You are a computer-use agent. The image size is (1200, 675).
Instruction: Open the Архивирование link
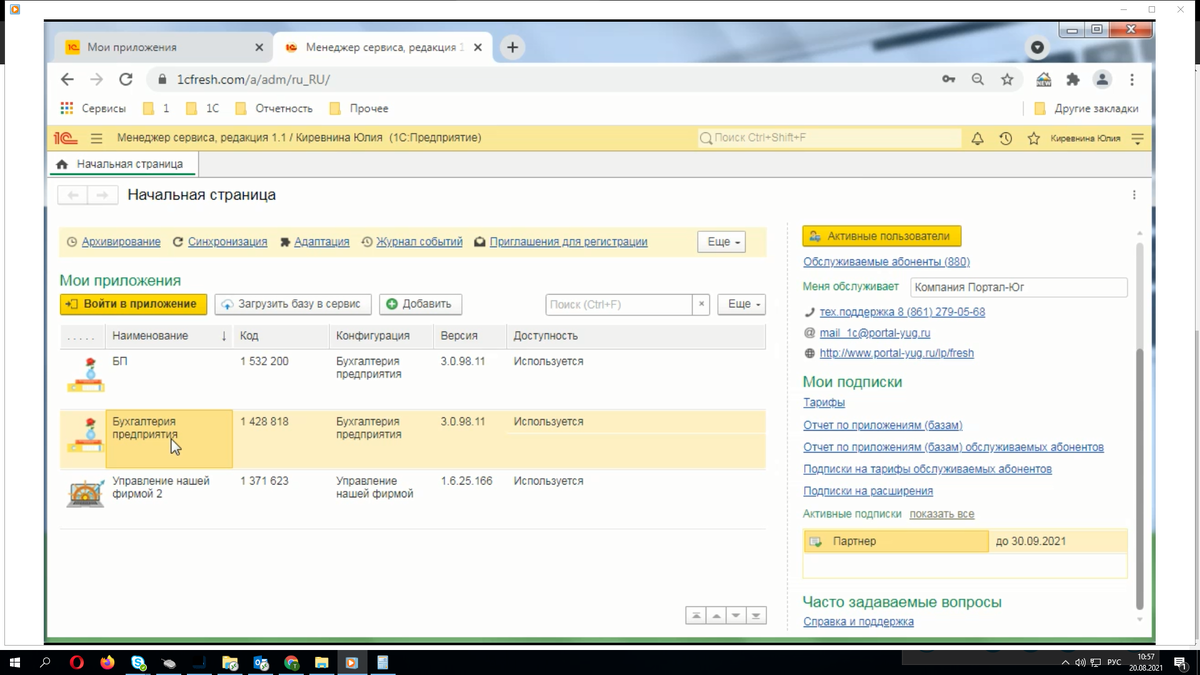[x=121, y=242]
